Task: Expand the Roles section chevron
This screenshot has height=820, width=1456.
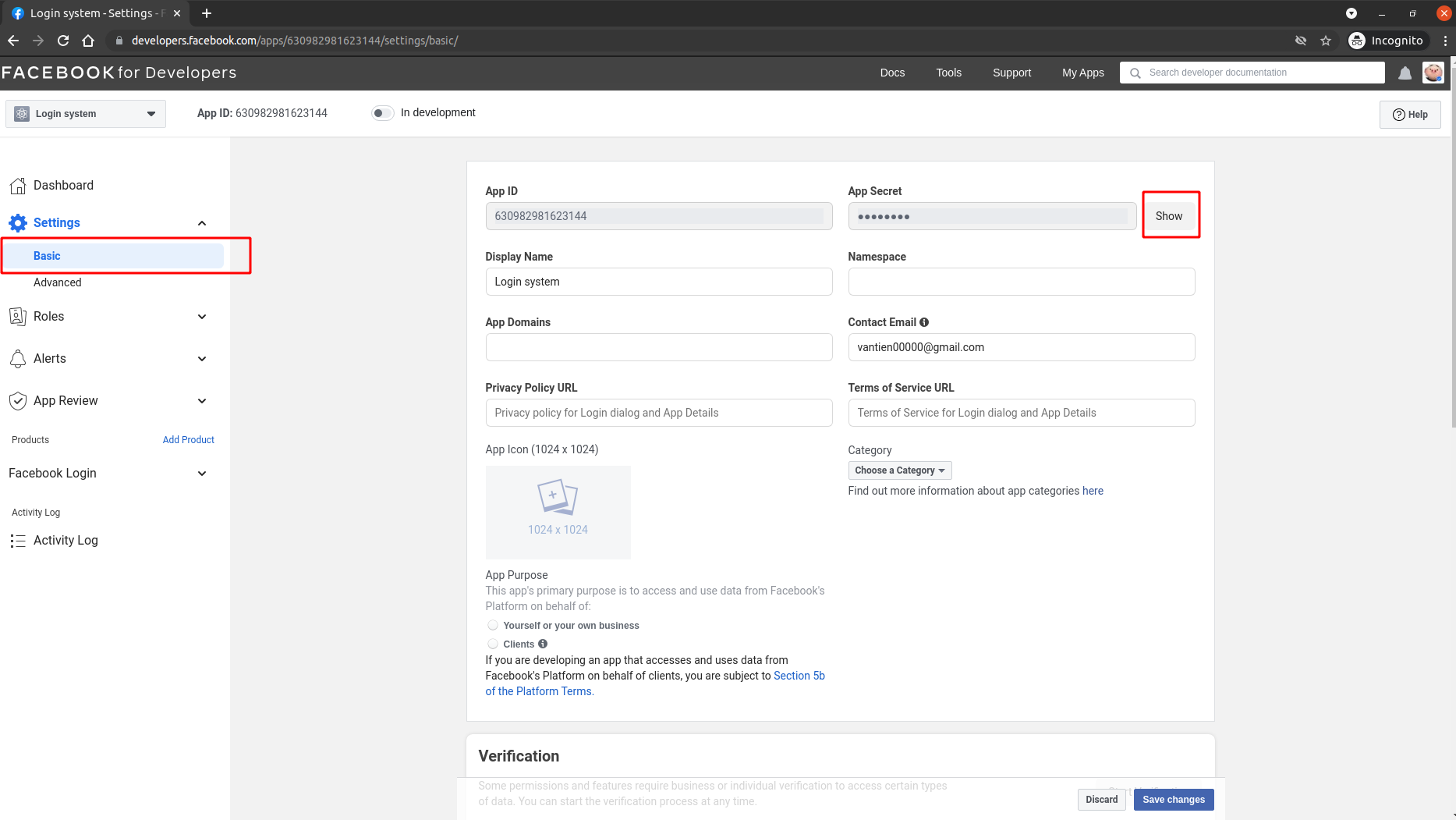Action: point(202,317)
